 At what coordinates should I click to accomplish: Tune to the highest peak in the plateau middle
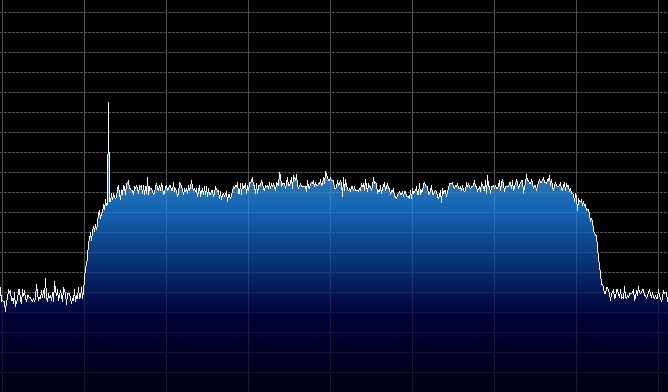click(x=326, y=174)
